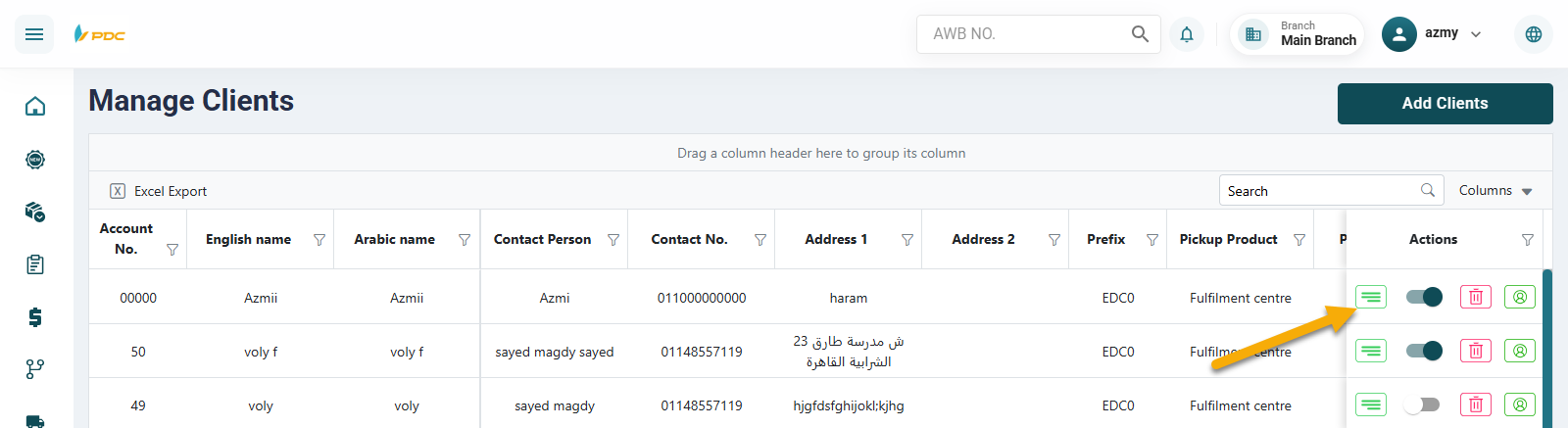This screenshot has height=428, width=1568.
Task: Filter the English name column
Action: (x=319, y=240)
